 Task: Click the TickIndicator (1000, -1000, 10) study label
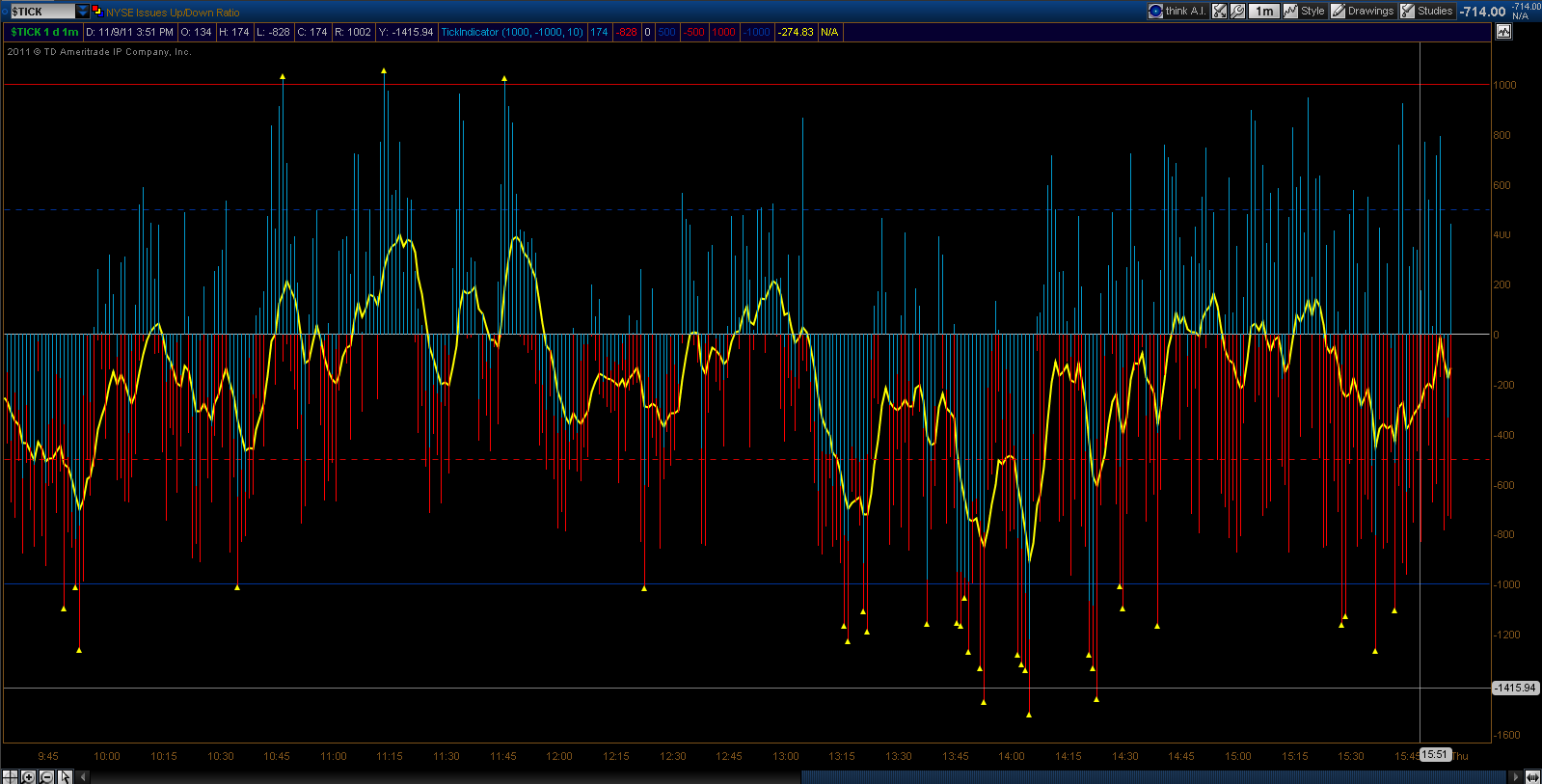click(x=512, y=32)
